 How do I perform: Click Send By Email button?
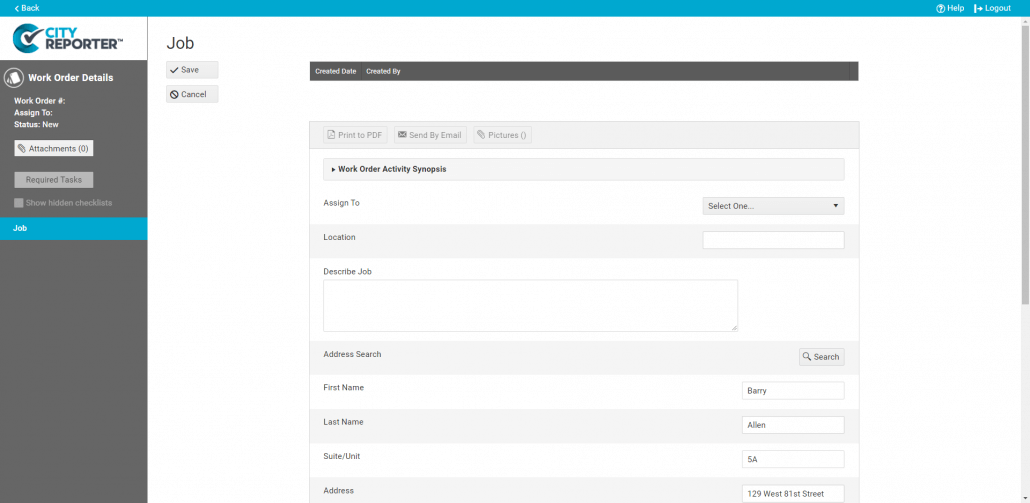pyautogui.click(x=430, y=135)
